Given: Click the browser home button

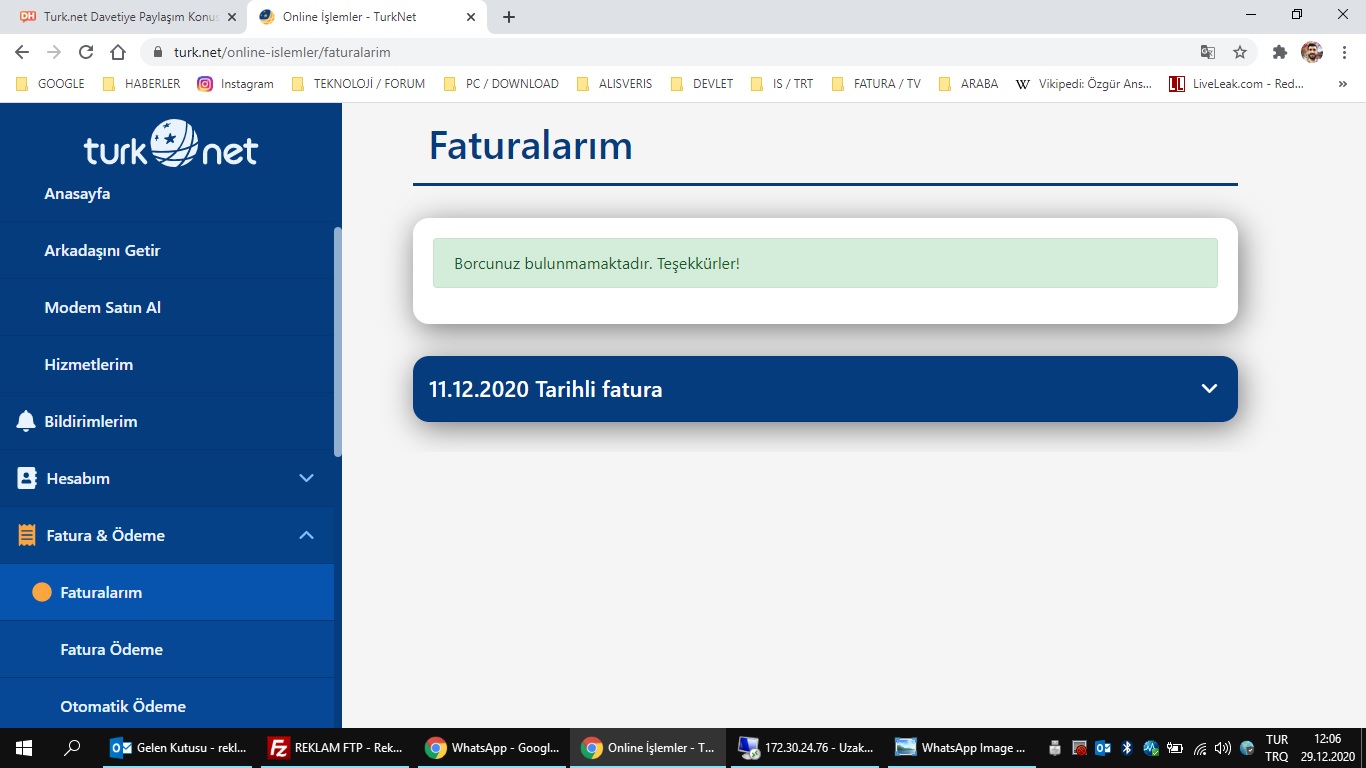Looking at the screenshot, I should coord(118,52).
